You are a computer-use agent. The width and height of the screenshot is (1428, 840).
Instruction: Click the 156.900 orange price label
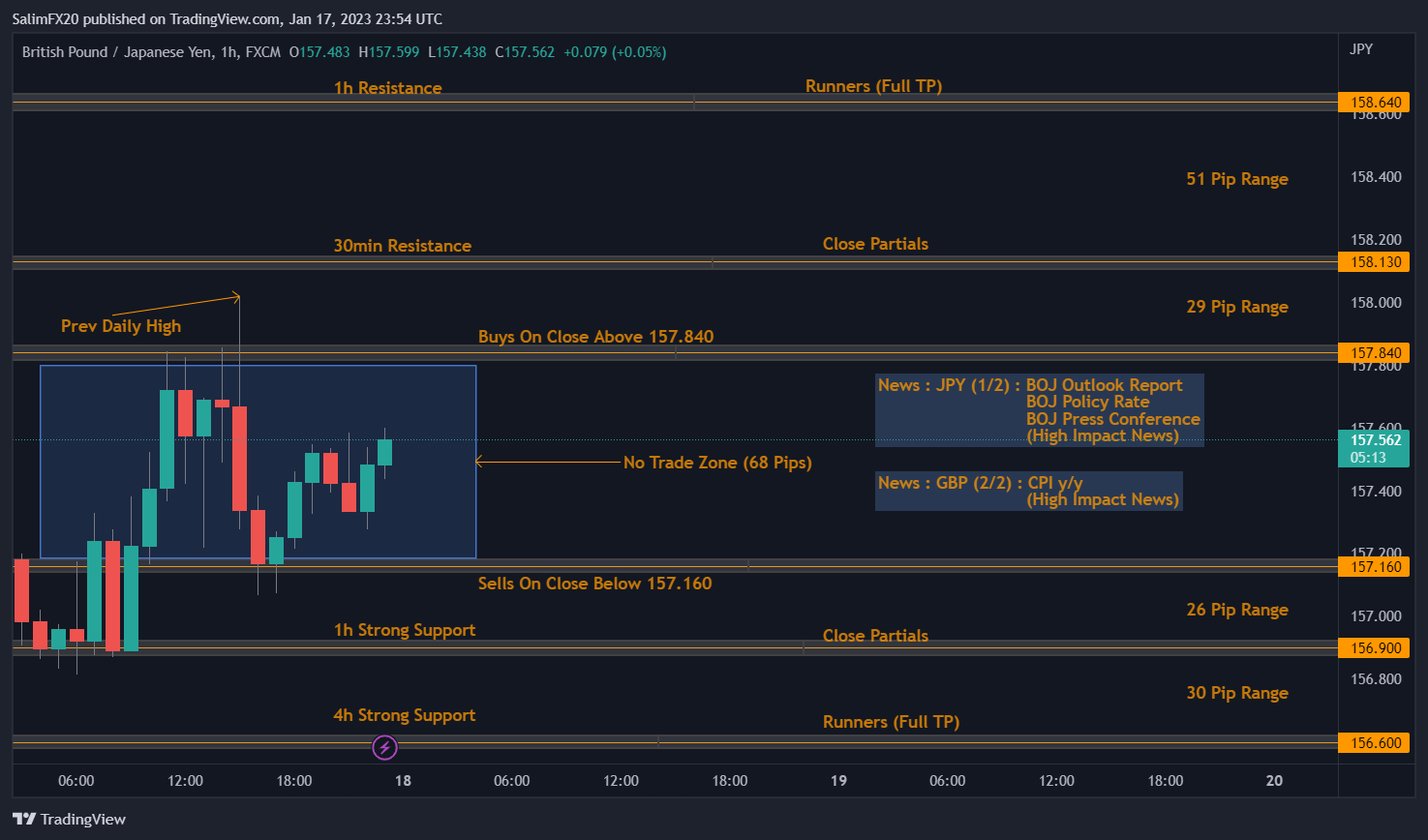pos(1376,648)
